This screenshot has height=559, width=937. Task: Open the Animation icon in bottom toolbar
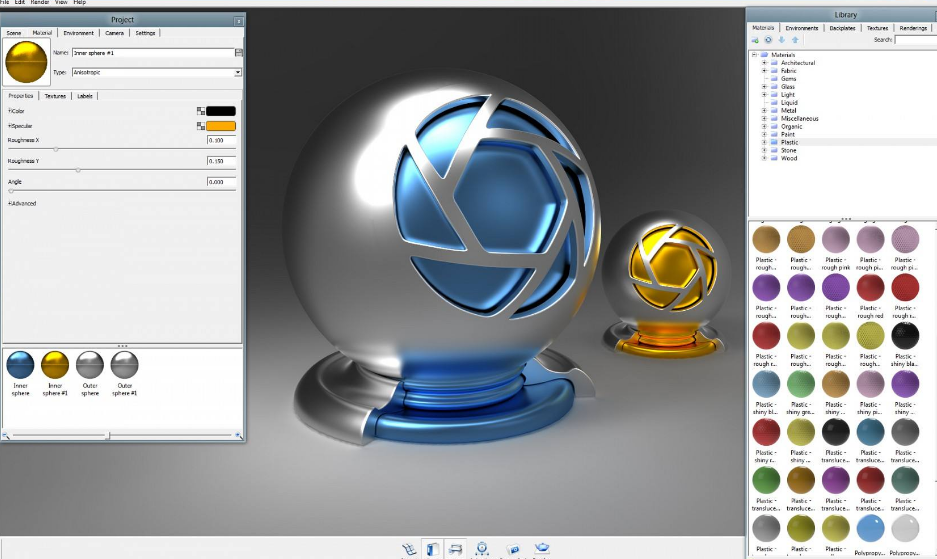pyautogui.click(x=483, y=548)
